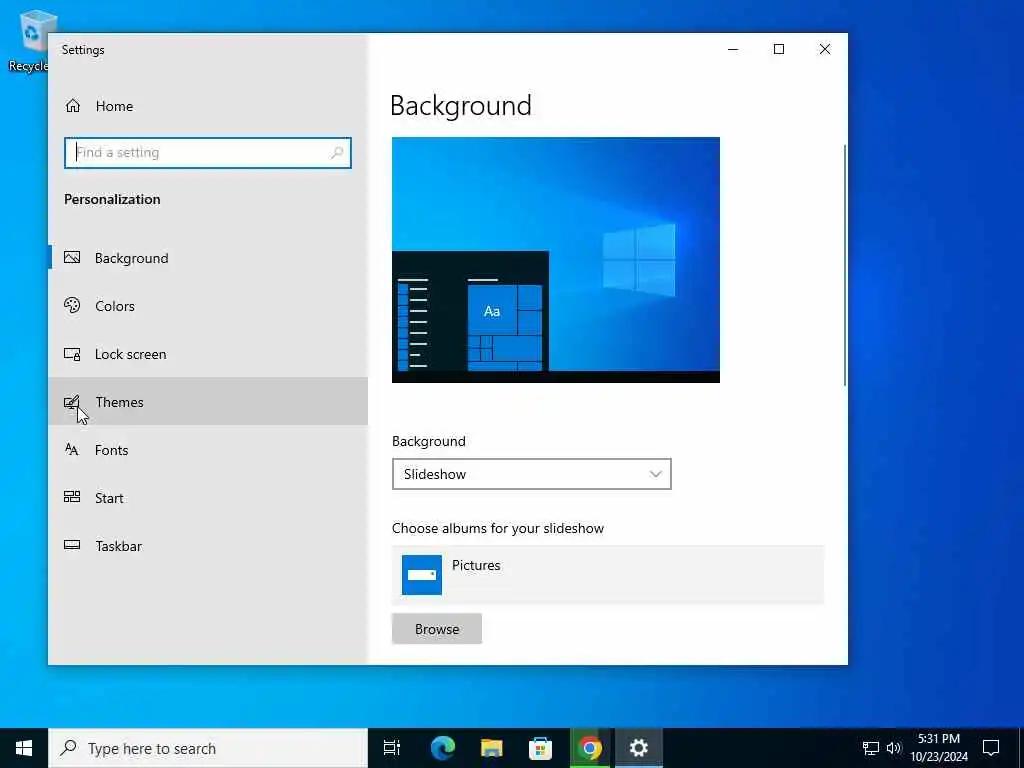Open the Start settings page
Image resolution: width=1024 pixels, height=768 pixels.
pos(208,498)
